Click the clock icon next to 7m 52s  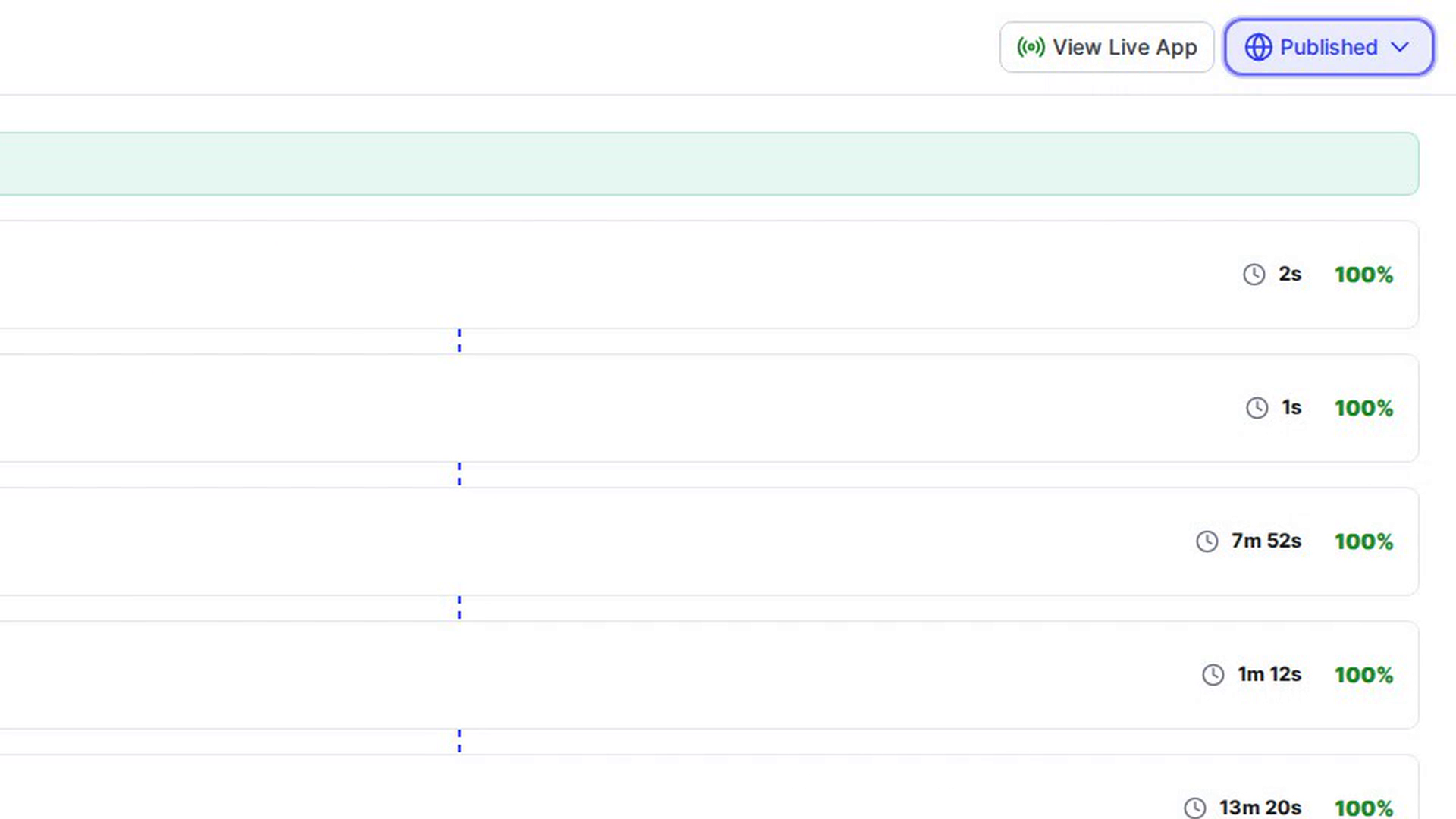[x=1207, y=541]
